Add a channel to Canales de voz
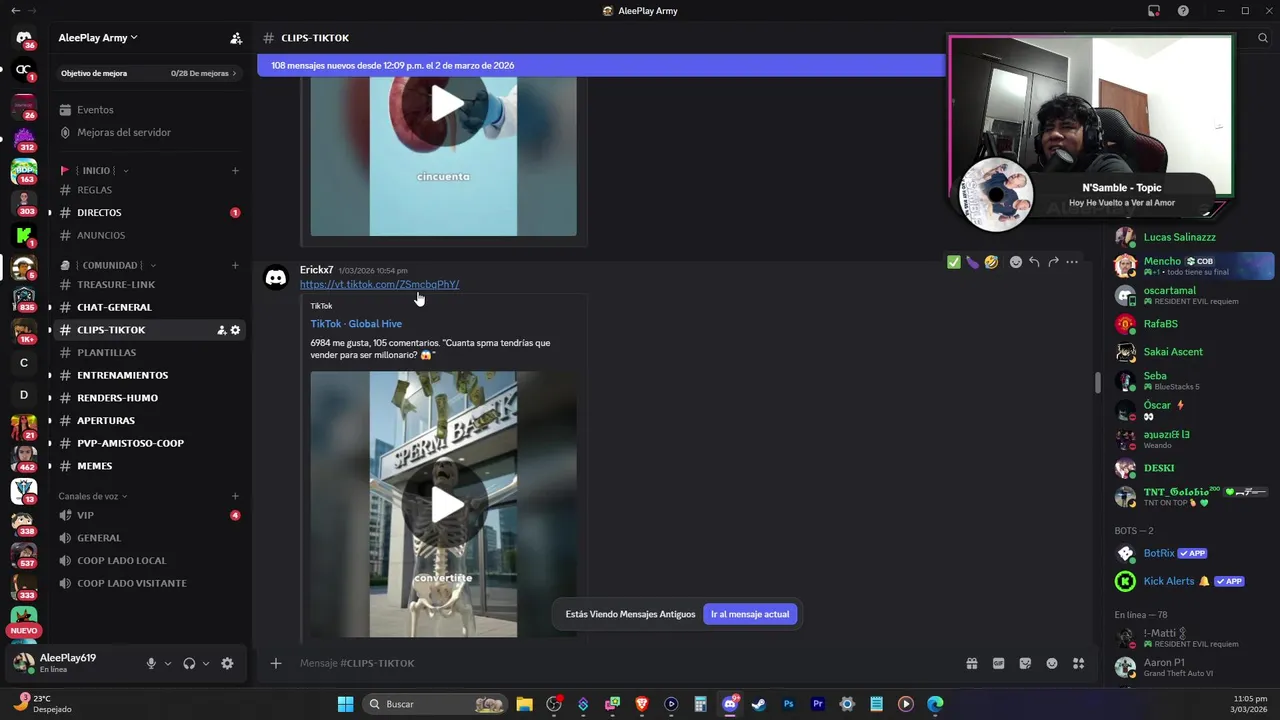 (x=236, y=496)
